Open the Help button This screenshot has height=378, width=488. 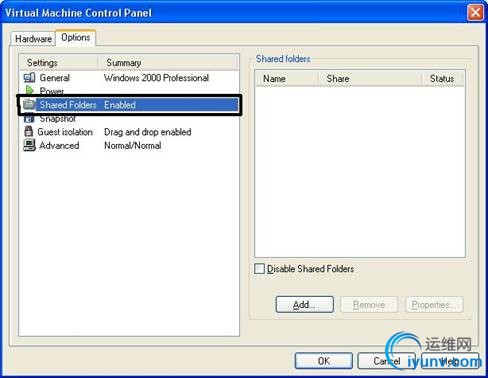point(449,361)
